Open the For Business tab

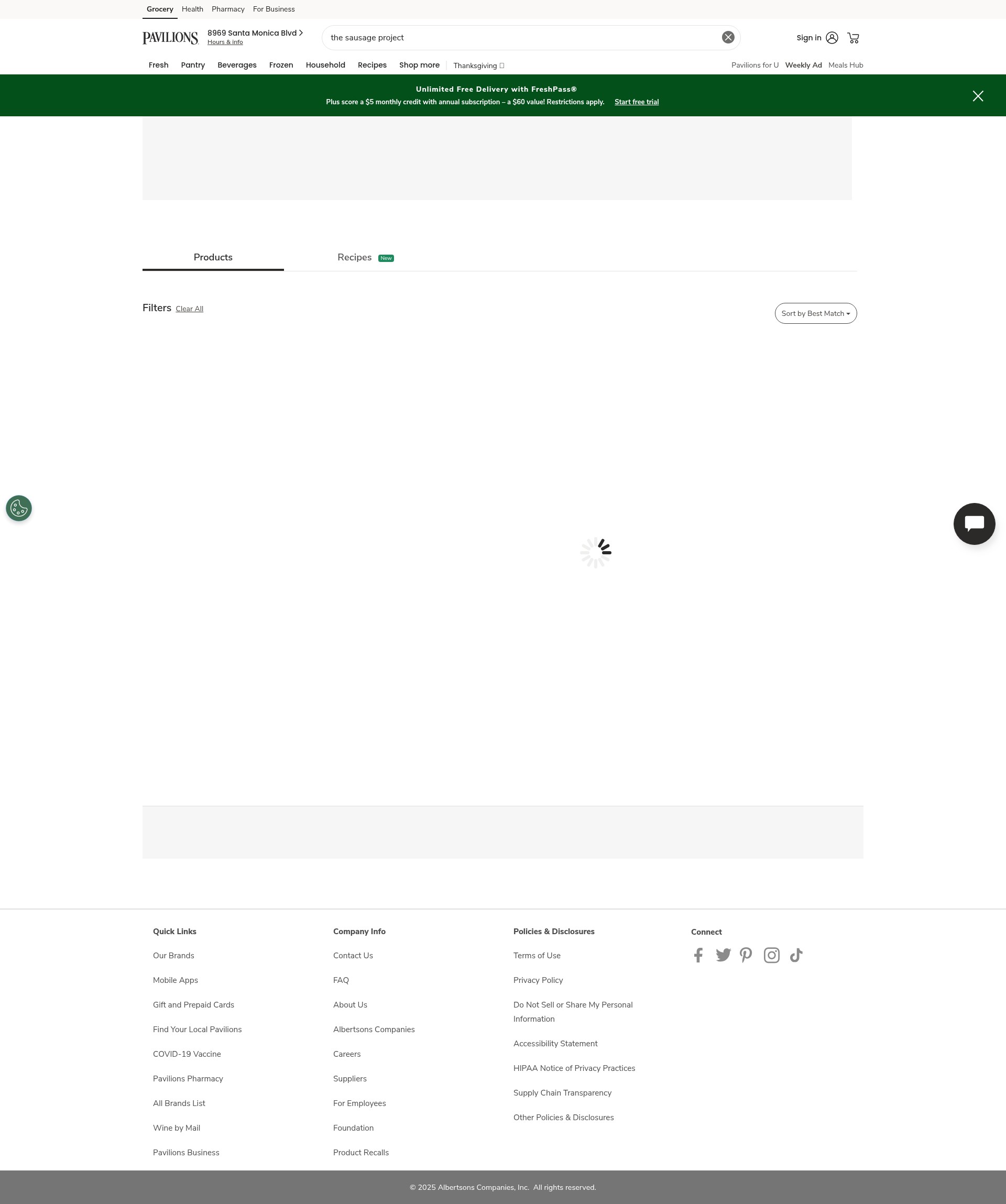point(274,9)
